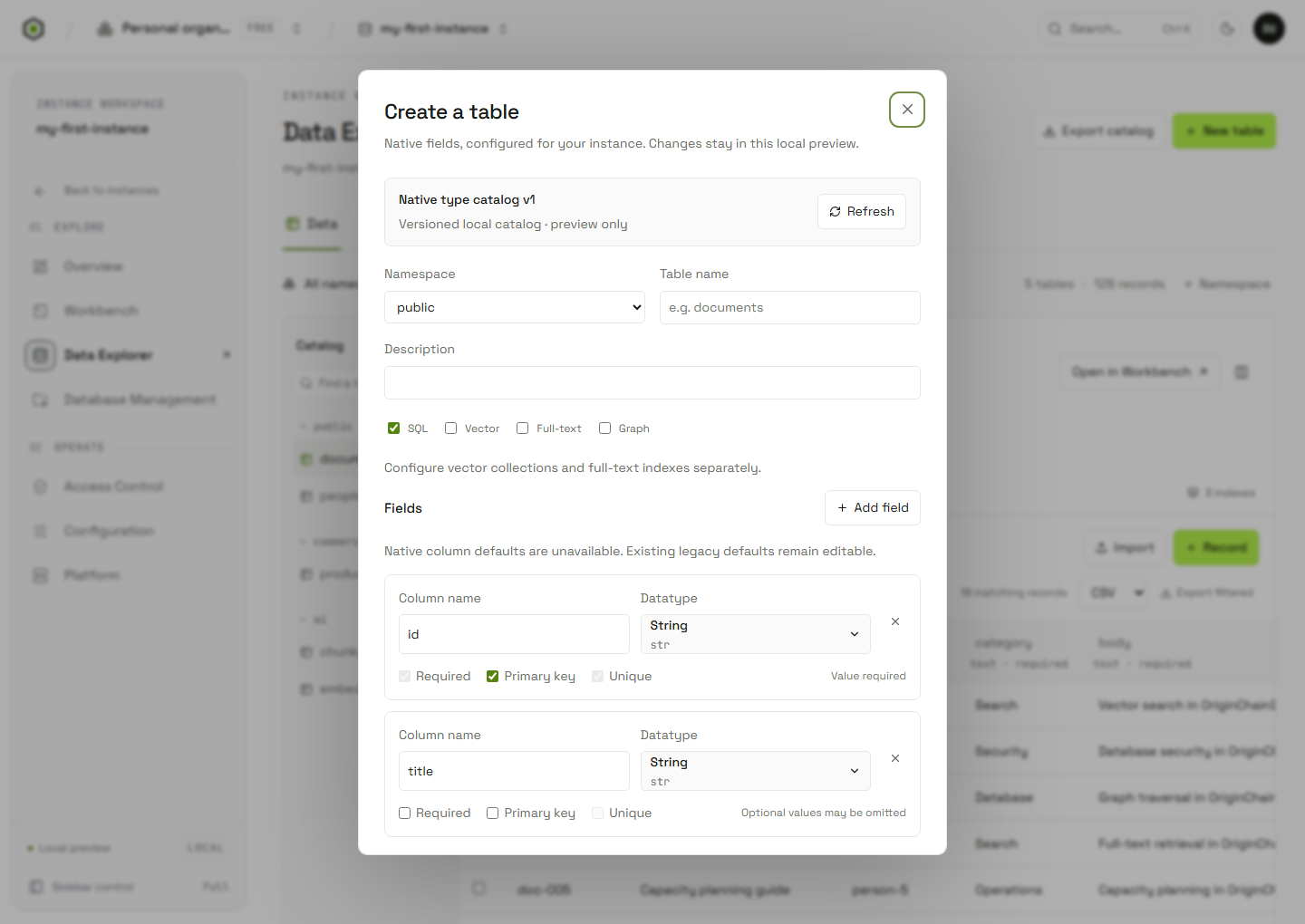
Task: Click the Import button in the background
Action: tap(1124, 547)
